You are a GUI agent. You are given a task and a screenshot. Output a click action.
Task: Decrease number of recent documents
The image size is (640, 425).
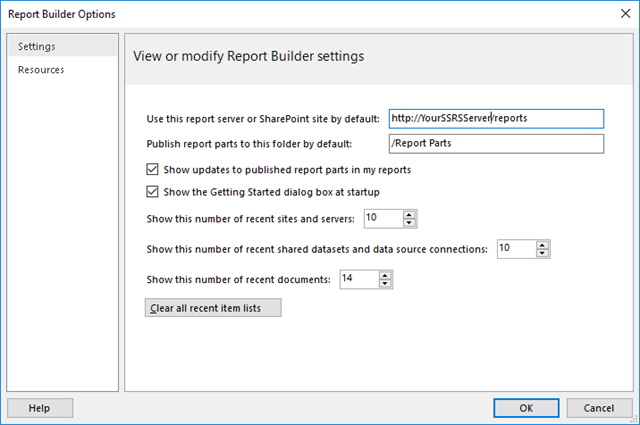[x=385, y=283]
